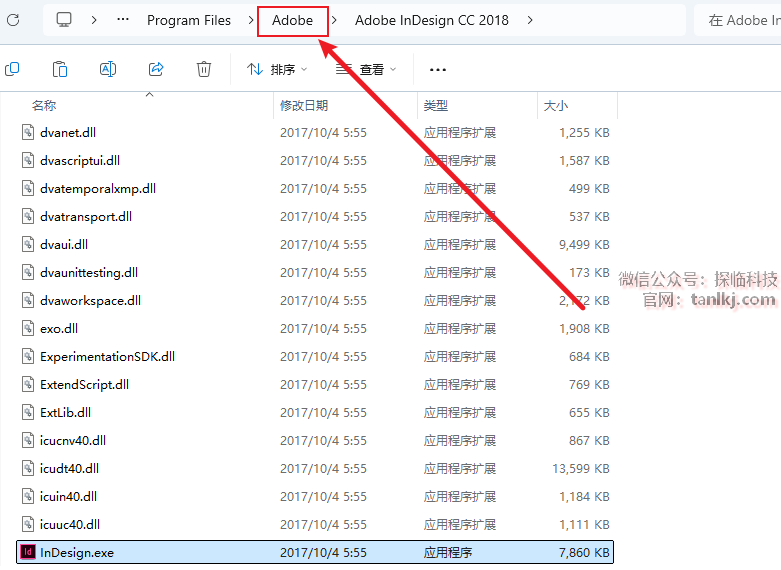Screen dimensions: 781x570
Task: Expand chevron after Adobe InDesign CC 2018
Action: [x=530, y=20]
